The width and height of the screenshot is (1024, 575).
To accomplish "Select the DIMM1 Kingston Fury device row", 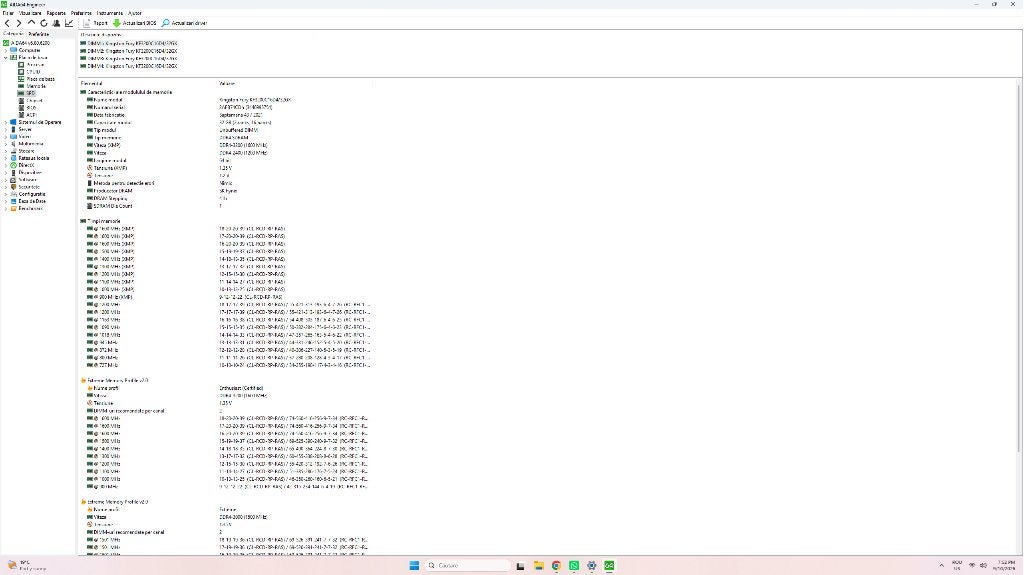I will pos(129,44).
